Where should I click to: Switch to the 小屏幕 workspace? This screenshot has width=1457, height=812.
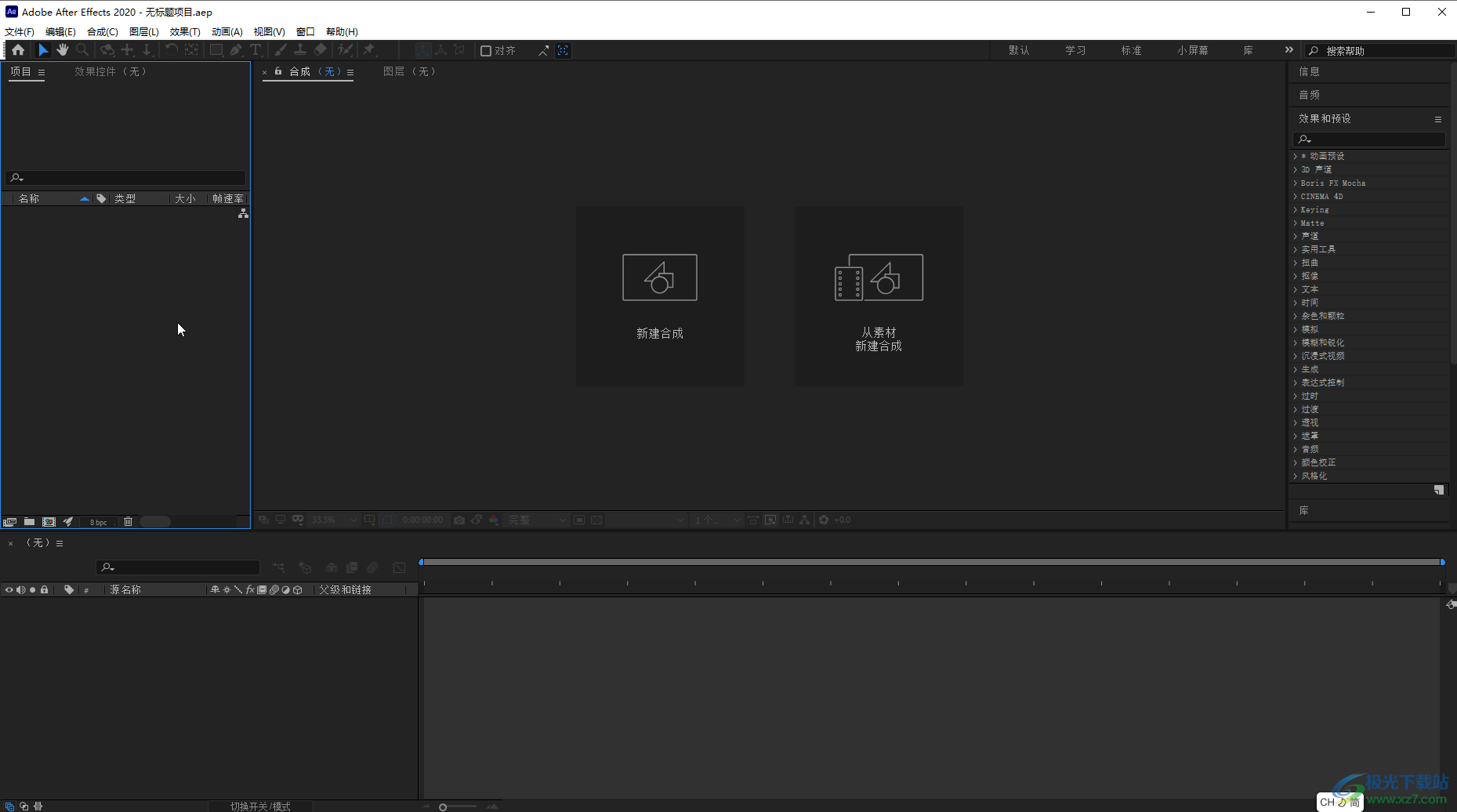click(1193, 50)
